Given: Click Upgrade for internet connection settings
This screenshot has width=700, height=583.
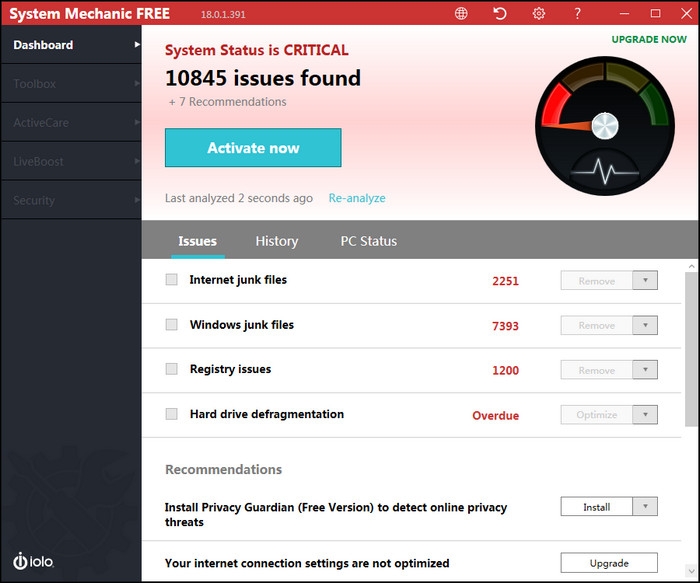Looking at the screenshot, I should [609, 563].
